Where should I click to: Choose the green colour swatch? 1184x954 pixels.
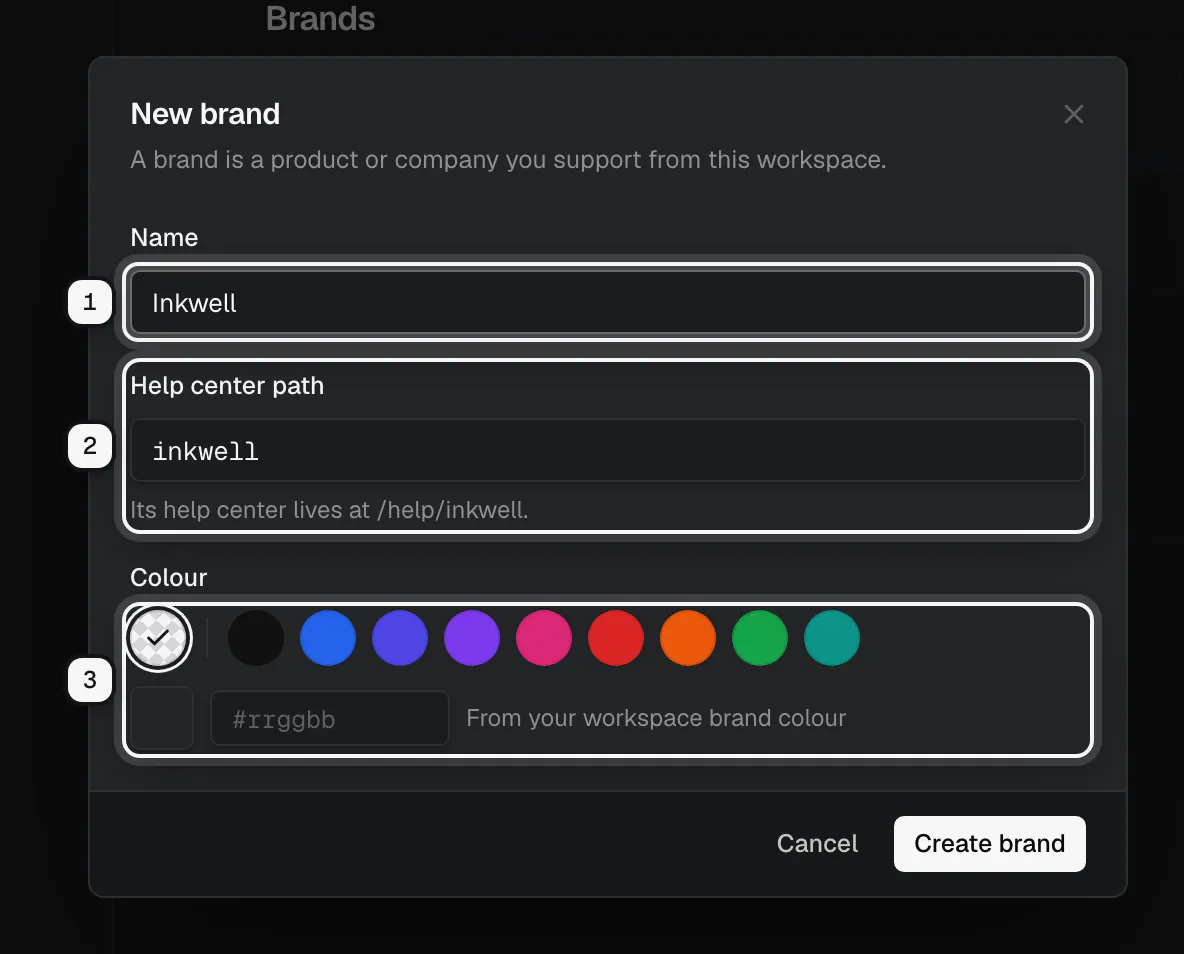coord(760,638)
